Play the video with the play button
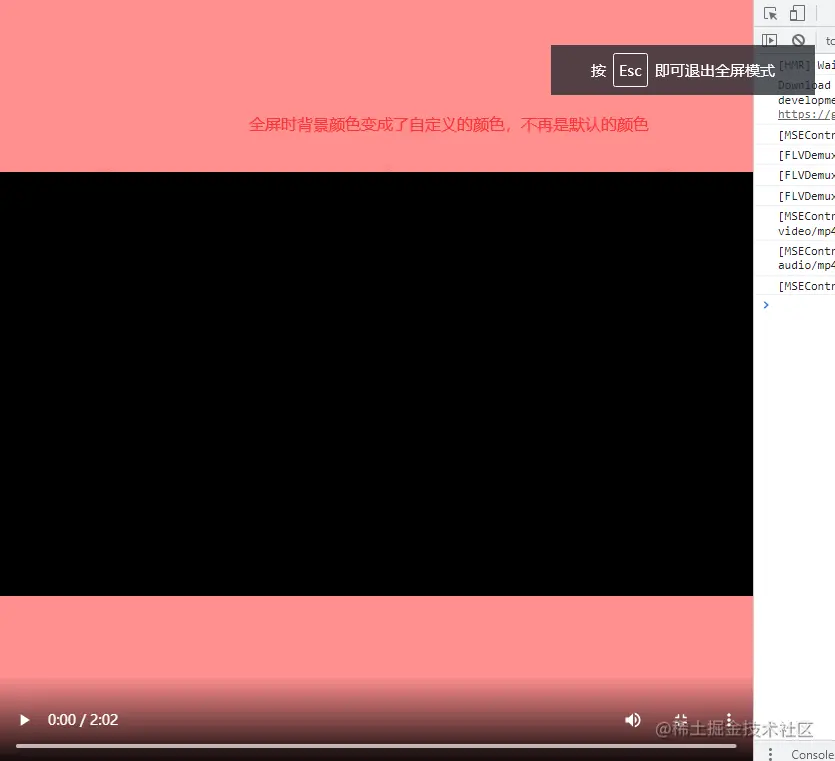The height and width of the screenshot is (761, 835). point(24,719)
